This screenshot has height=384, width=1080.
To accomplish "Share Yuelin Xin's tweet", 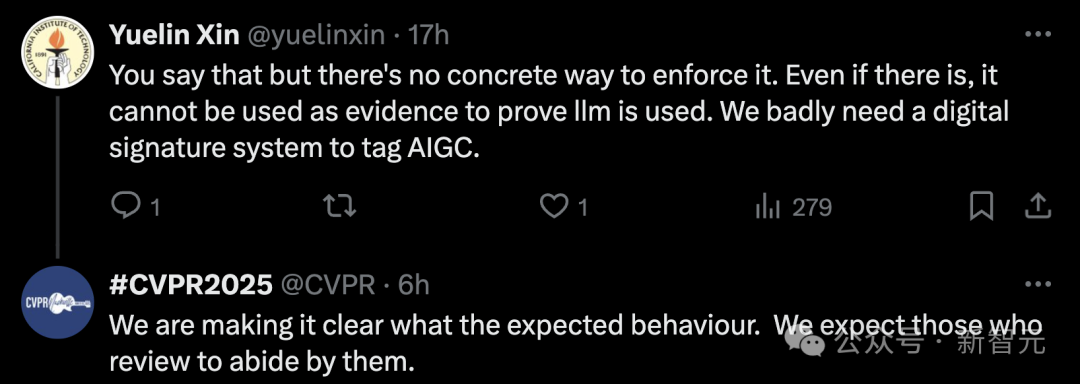I will [x=1039, y=206].
